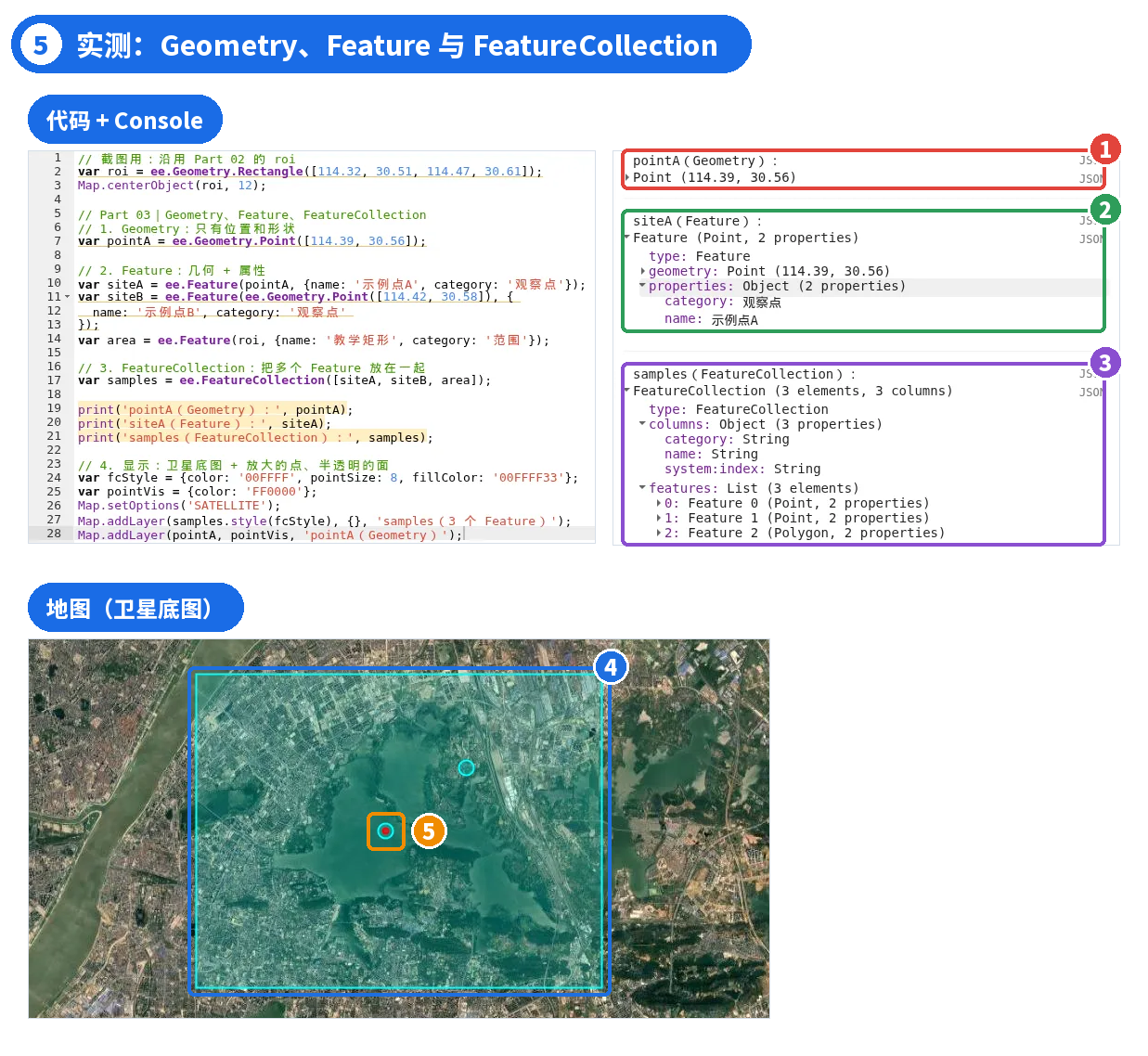The height and width of the screenshot is (1056, 1148).
Task: Collapse features: List (3 elements)
Action: [x=643, y=488]
